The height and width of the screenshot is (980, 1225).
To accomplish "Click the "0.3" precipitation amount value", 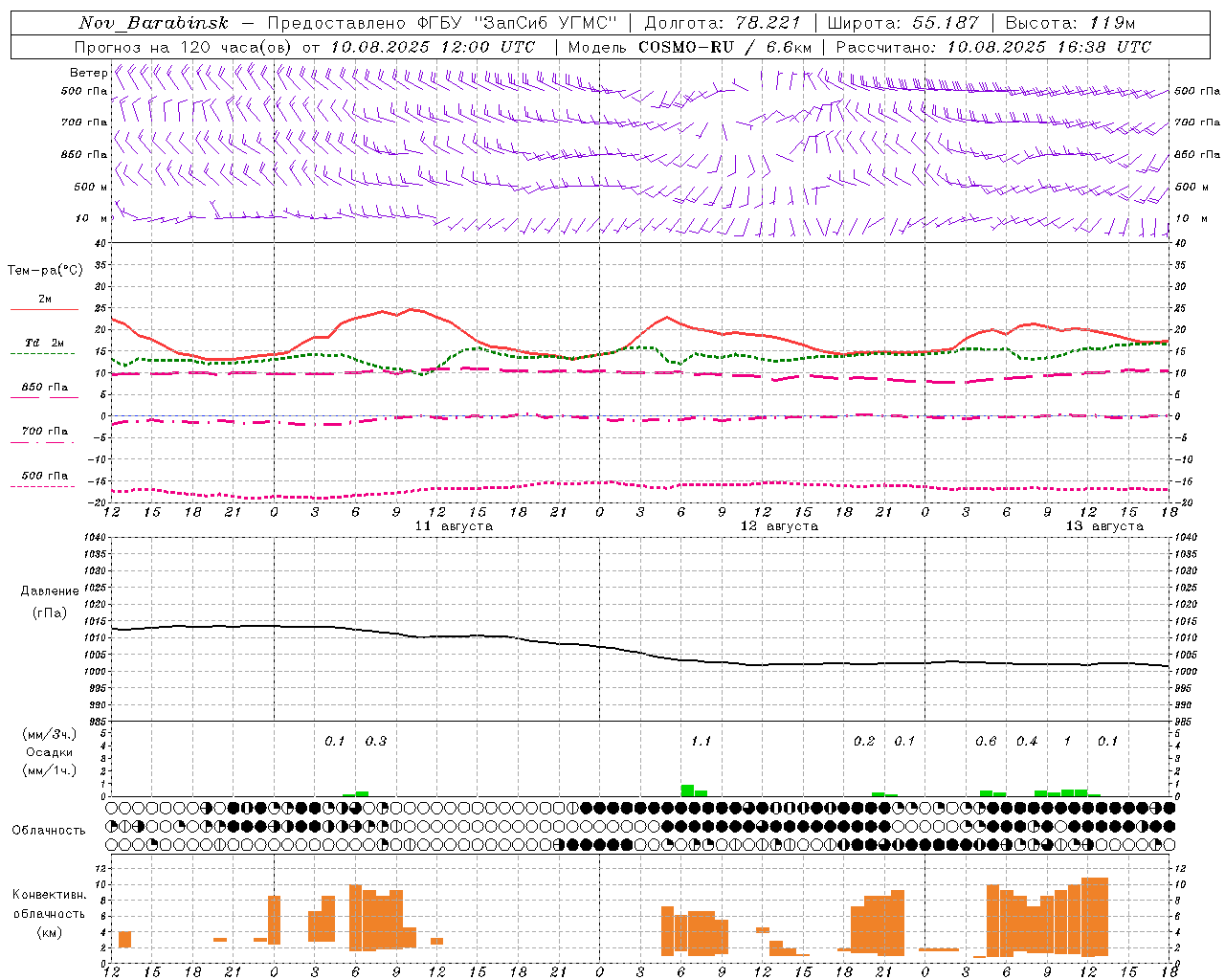I will [x=376, y=741].
